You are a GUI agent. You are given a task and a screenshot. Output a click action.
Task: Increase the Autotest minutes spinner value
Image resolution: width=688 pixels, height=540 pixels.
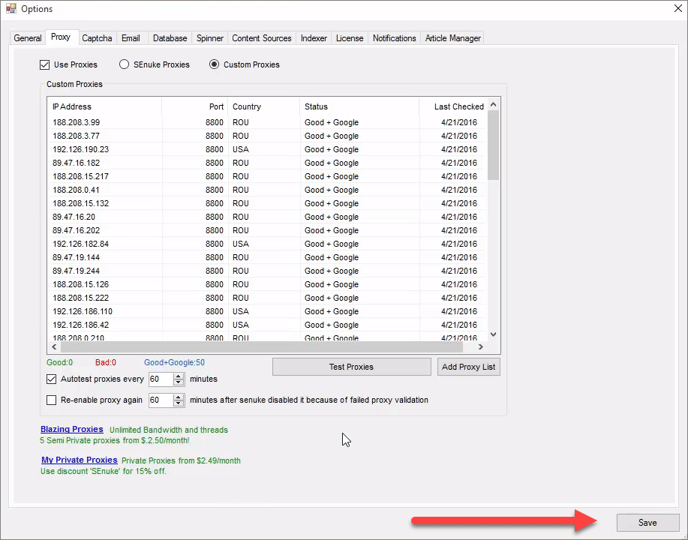(178, 376)
